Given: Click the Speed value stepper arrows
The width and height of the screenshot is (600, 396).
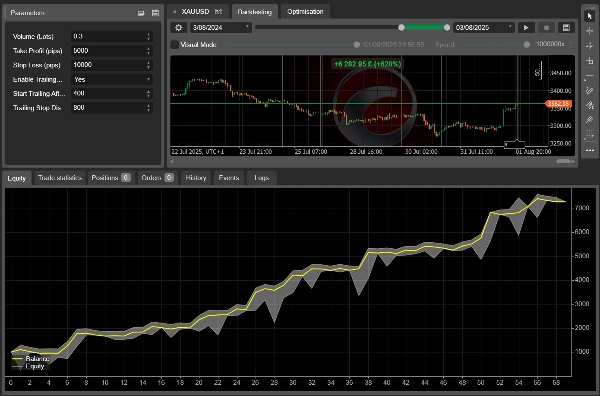Looking at the screenshot, I should [x=571, y=45].
